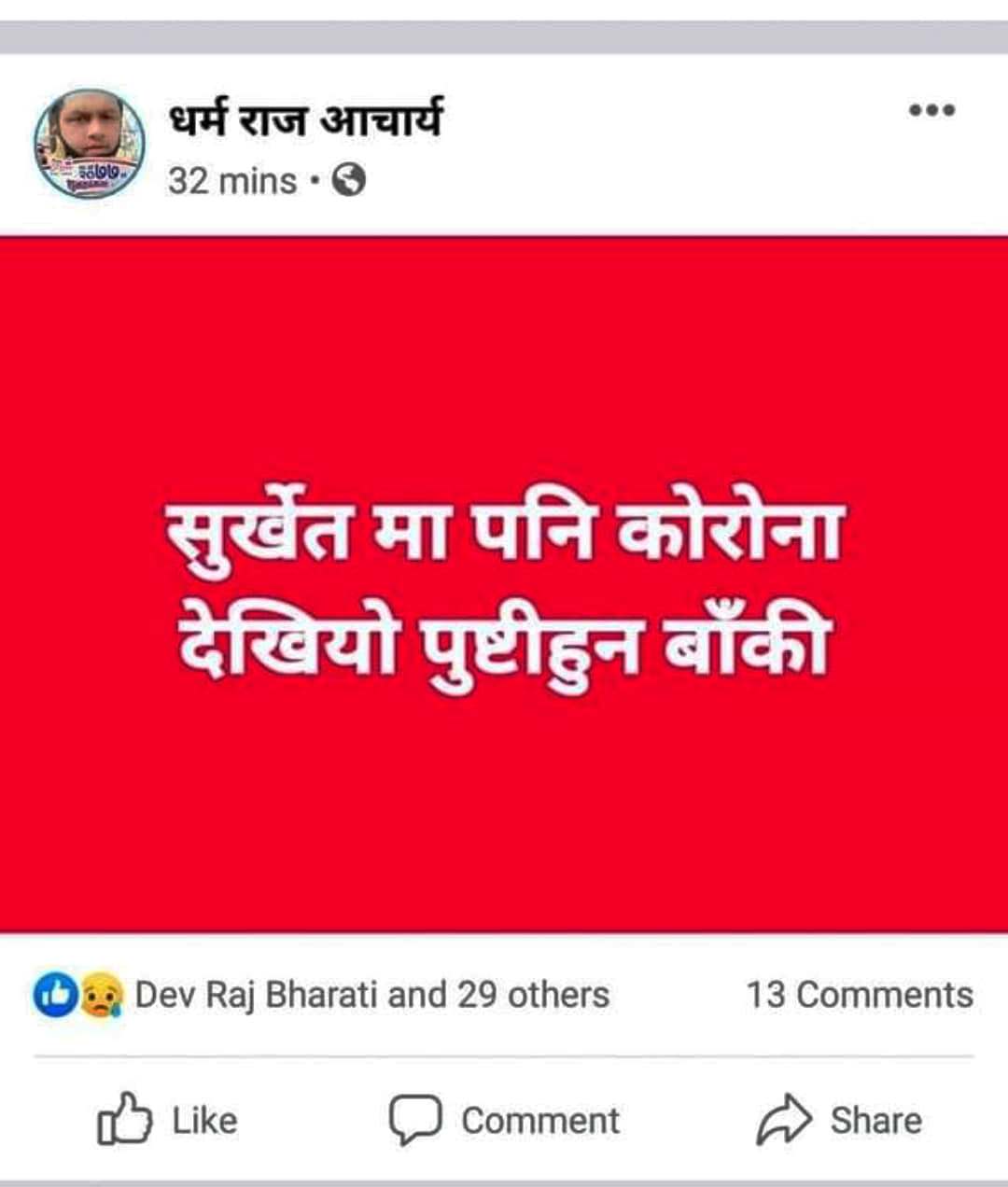
Task: Tap the देखियो पुष्टीहुन बाँकी text line
Action: click(x=503, y=642)
